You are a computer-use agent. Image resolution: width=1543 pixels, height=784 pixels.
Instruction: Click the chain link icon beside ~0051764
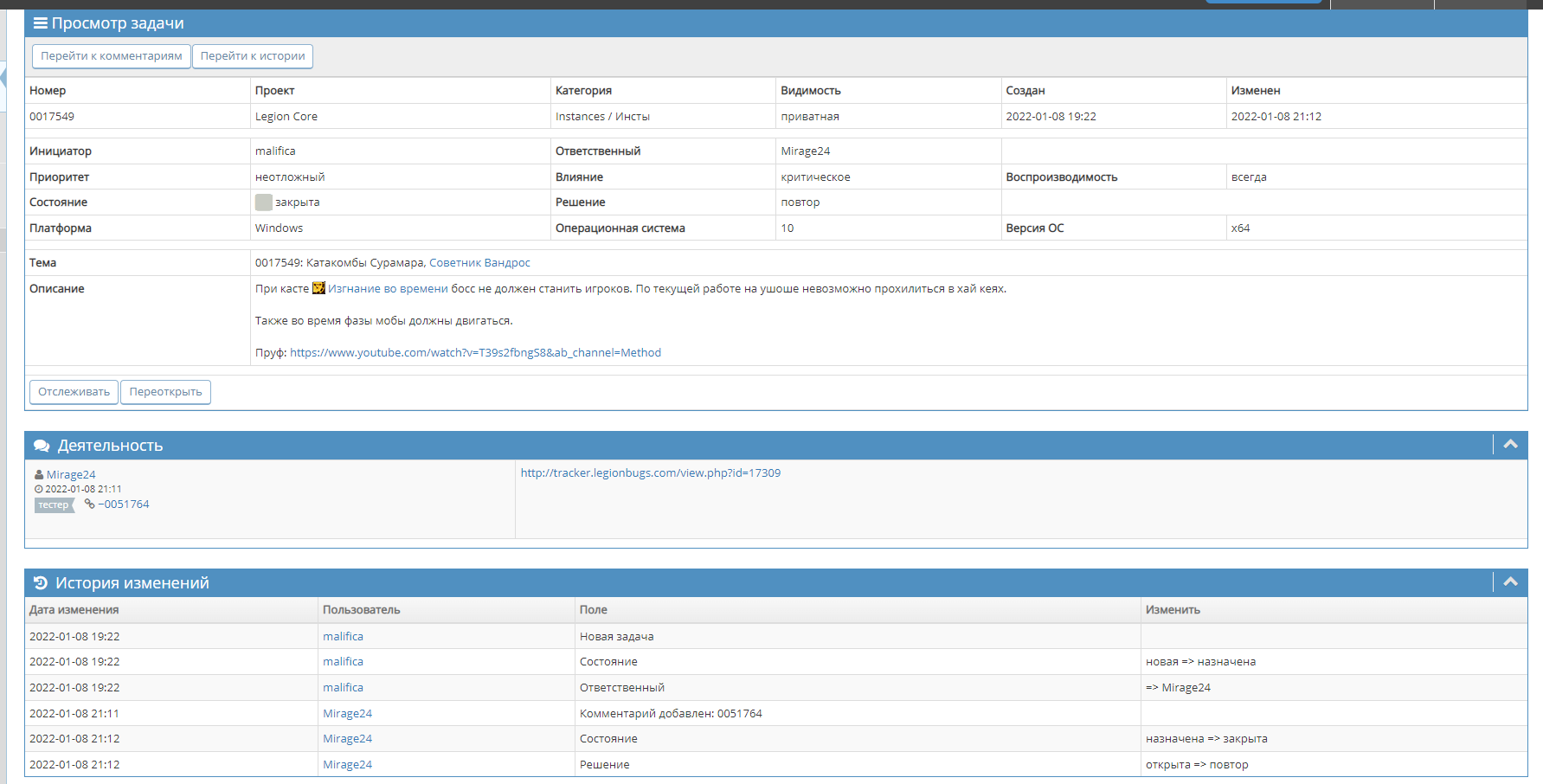point(89,504)
